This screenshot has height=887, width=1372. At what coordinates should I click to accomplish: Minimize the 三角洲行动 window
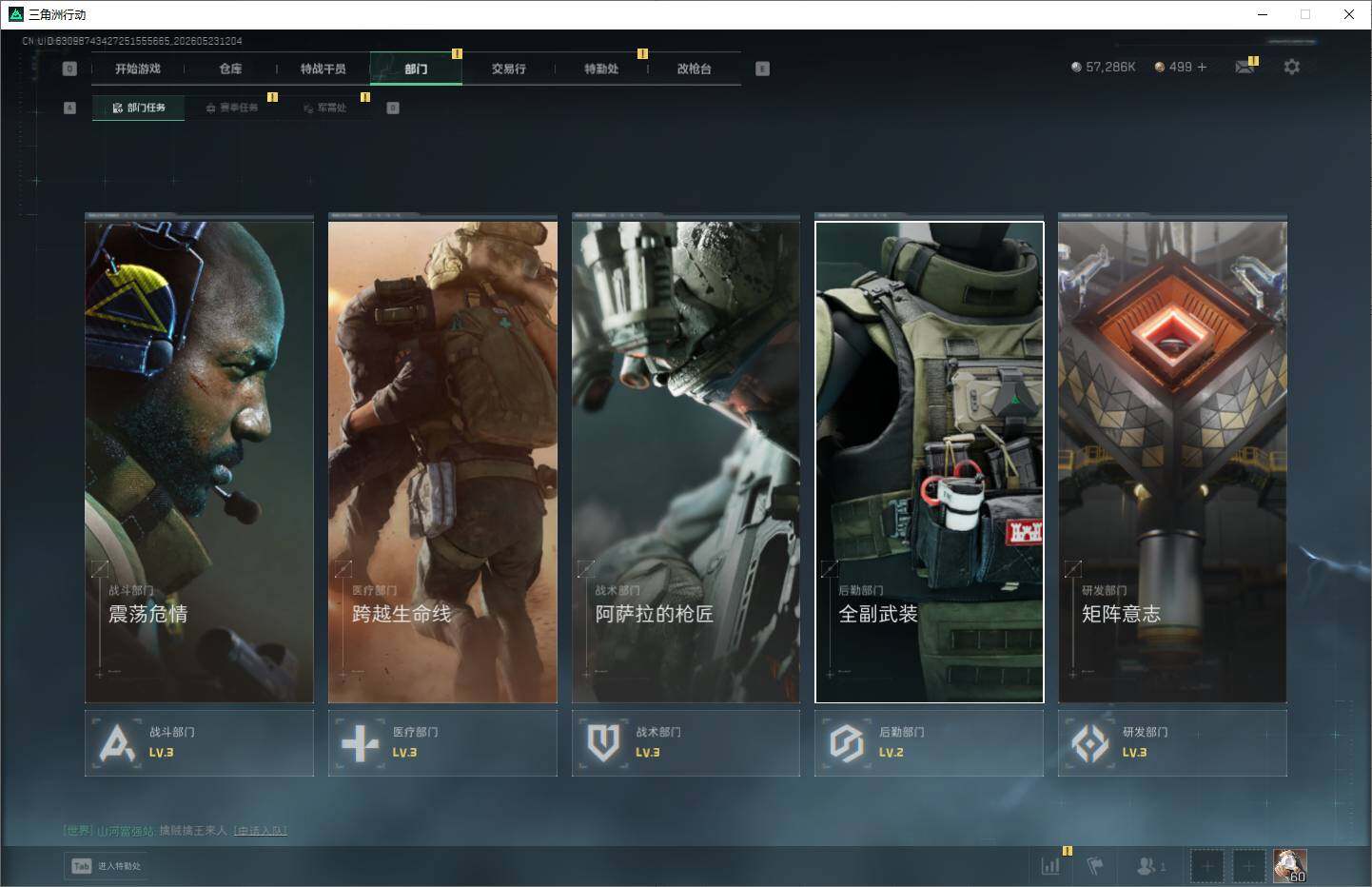click(1263, 14)
